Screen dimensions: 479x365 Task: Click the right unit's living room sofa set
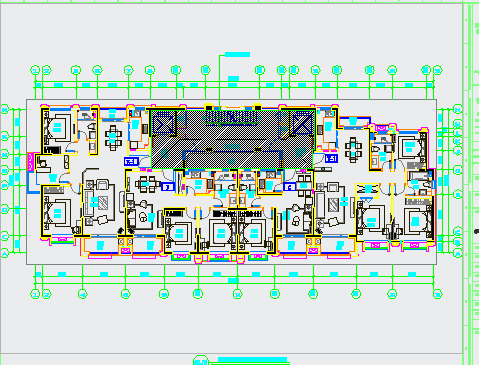point(330,205)
